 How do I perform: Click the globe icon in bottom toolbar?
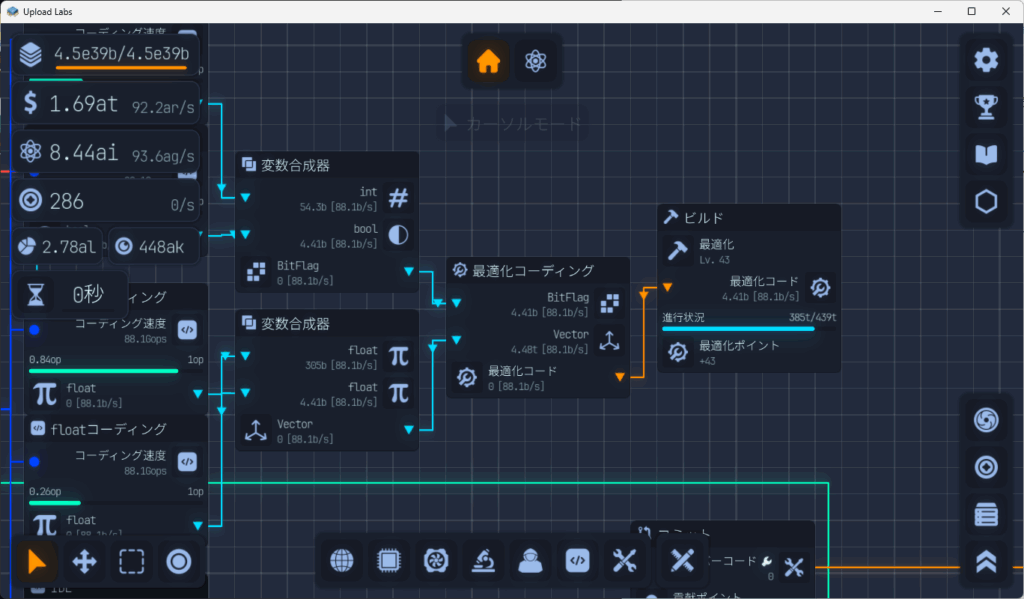342,562
